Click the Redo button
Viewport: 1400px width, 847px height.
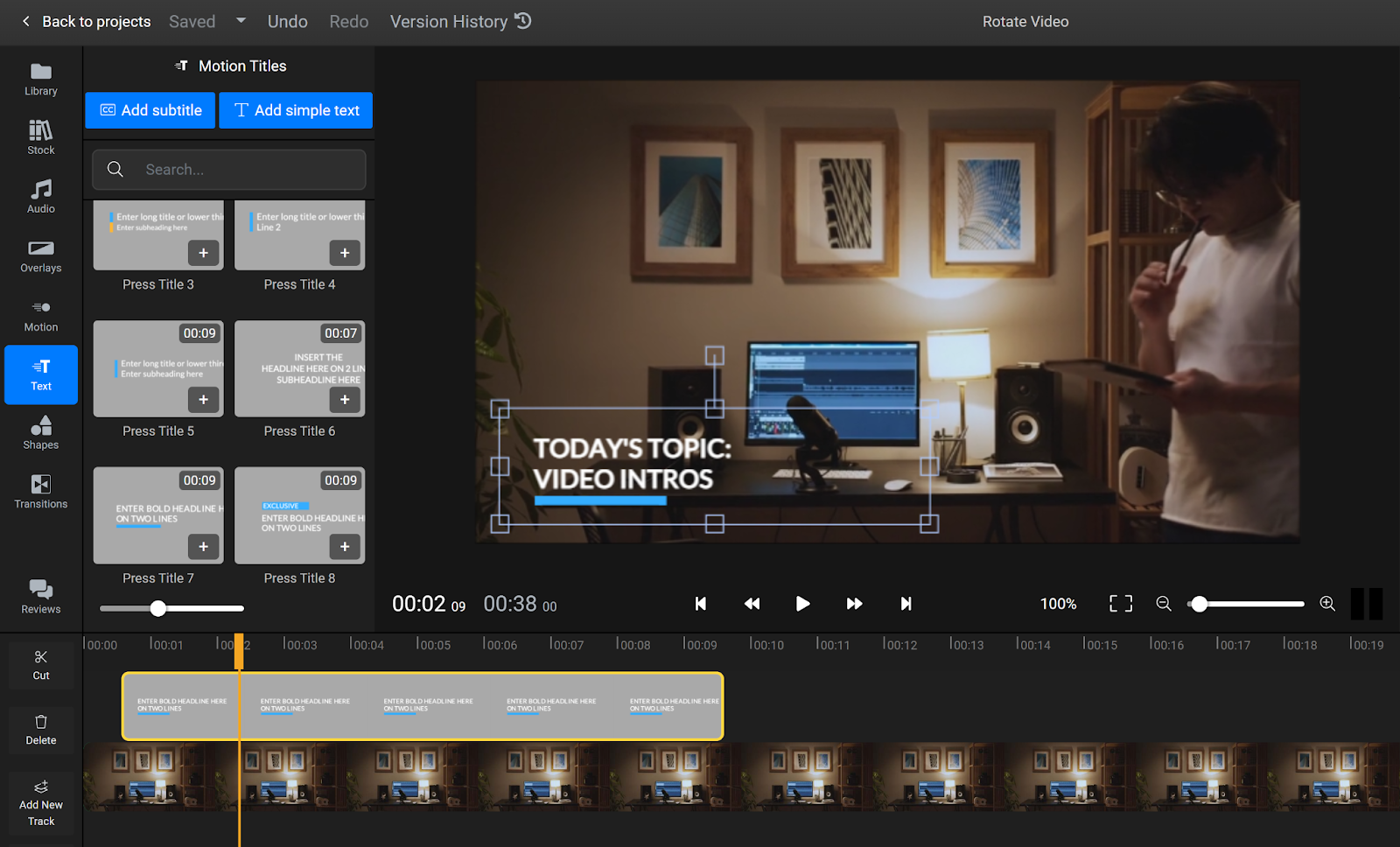click(x=349, y=22)
